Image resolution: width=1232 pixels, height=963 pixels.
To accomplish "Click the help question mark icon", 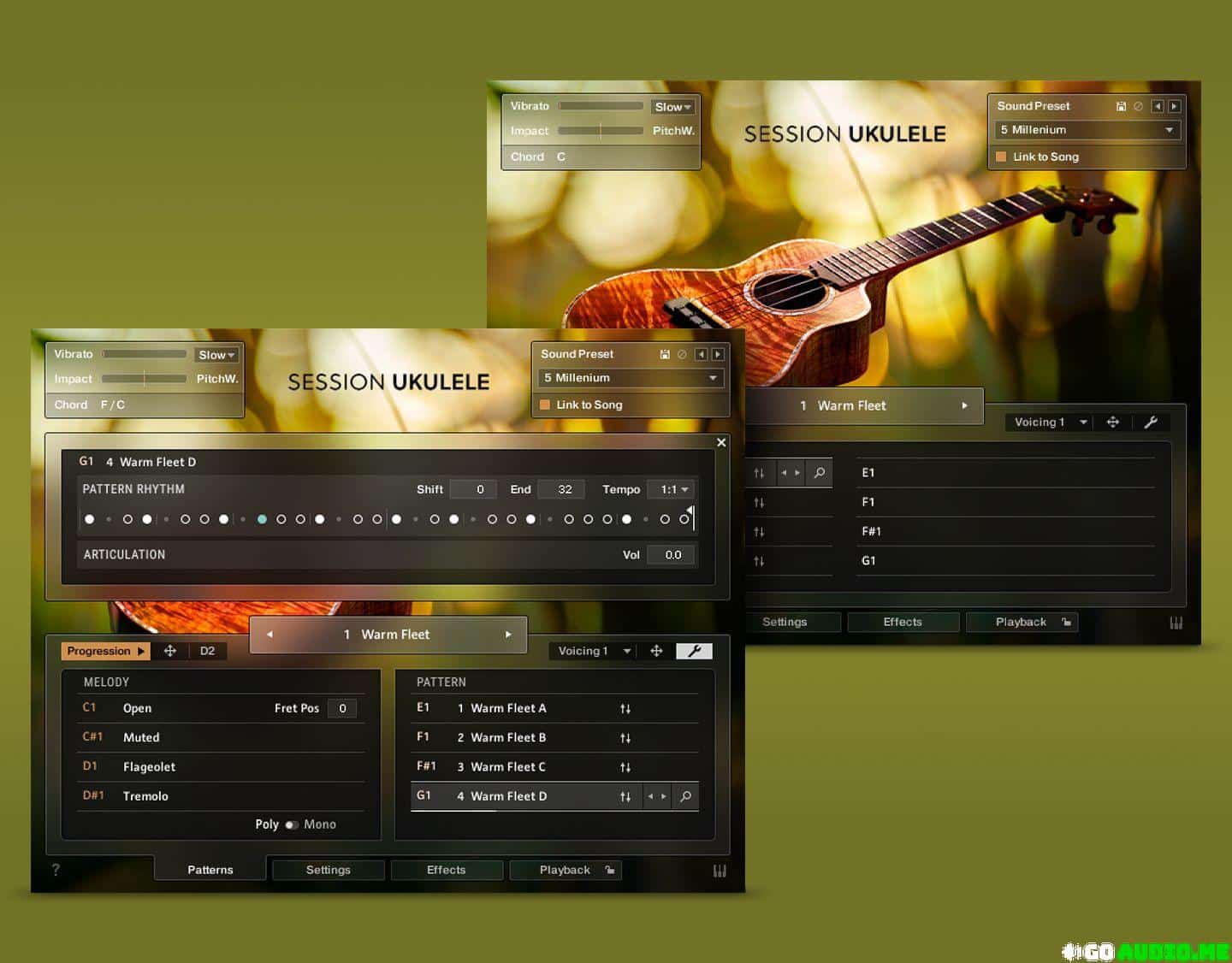I will point(56,870).
